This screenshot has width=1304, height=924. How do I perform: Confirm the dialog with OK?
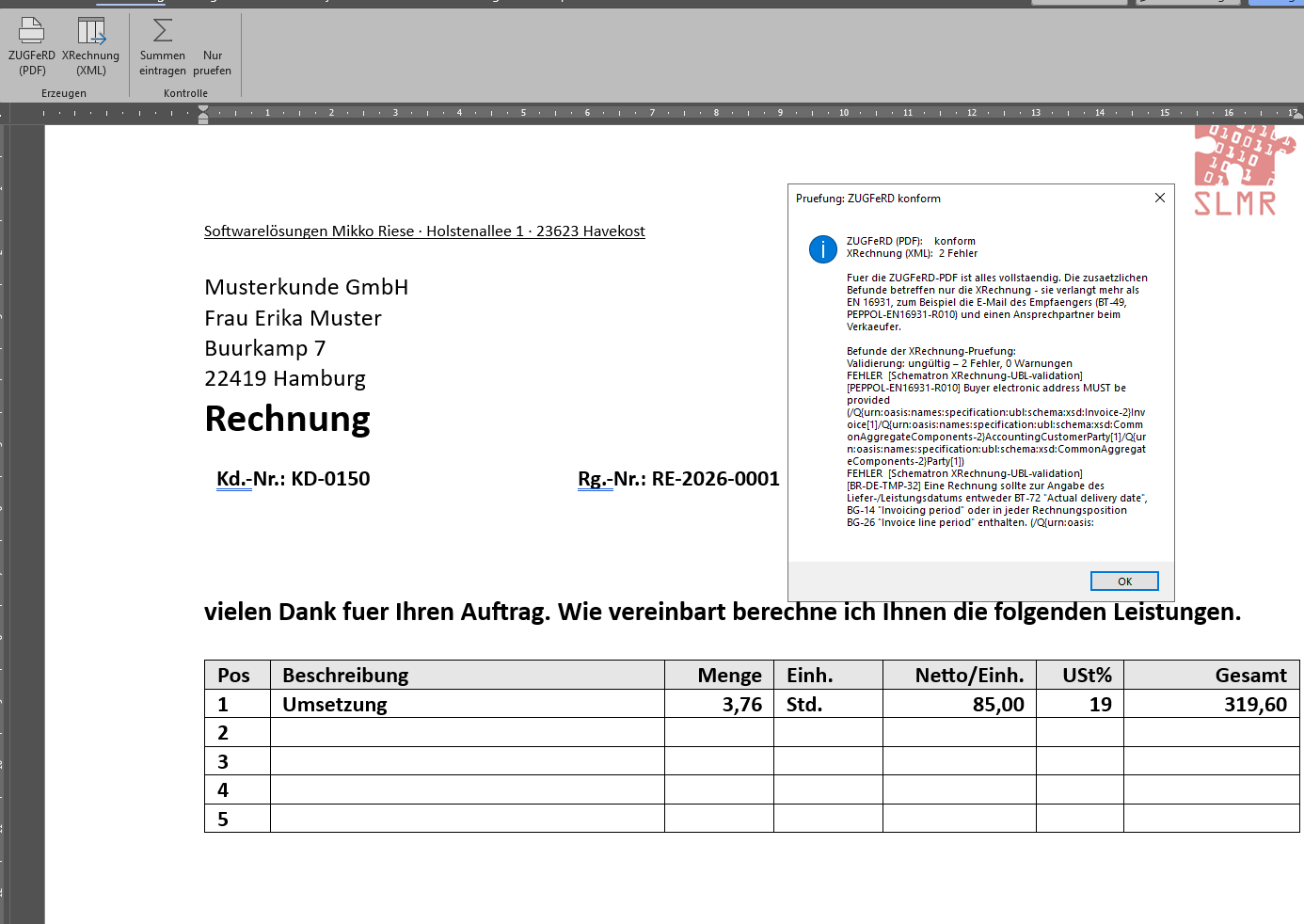1124,581
